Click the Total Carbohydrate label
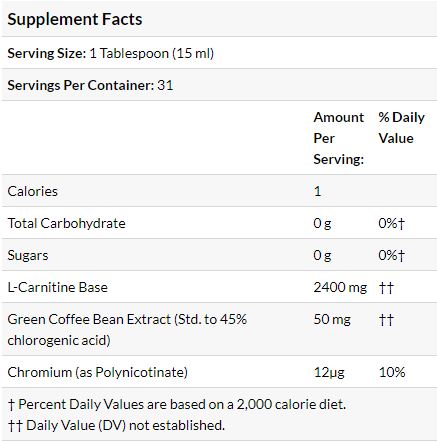Viewport: 437px width, 442px height. [66, 223]
